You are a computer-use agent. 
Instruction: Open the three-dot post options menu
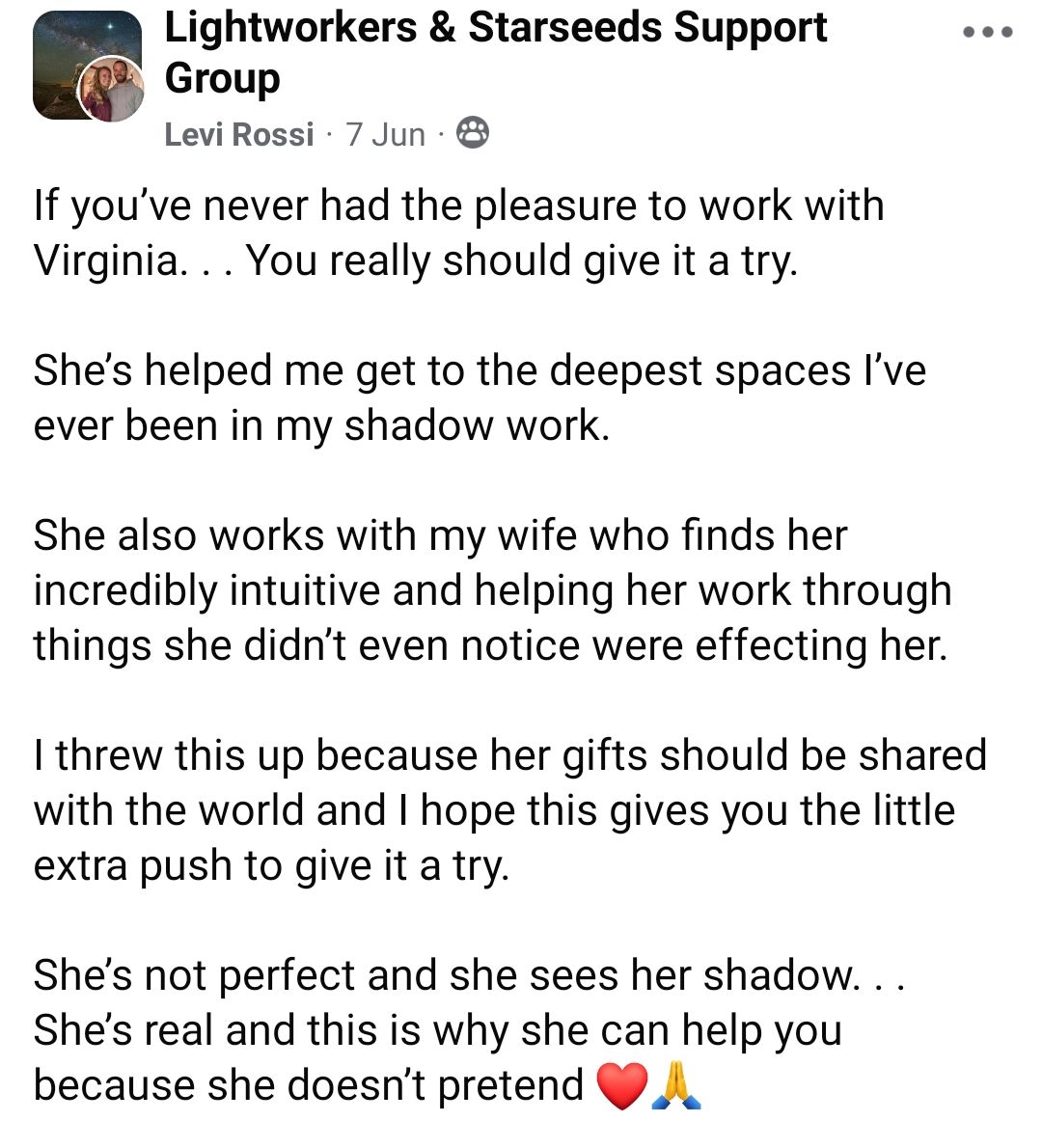[987, 33]
